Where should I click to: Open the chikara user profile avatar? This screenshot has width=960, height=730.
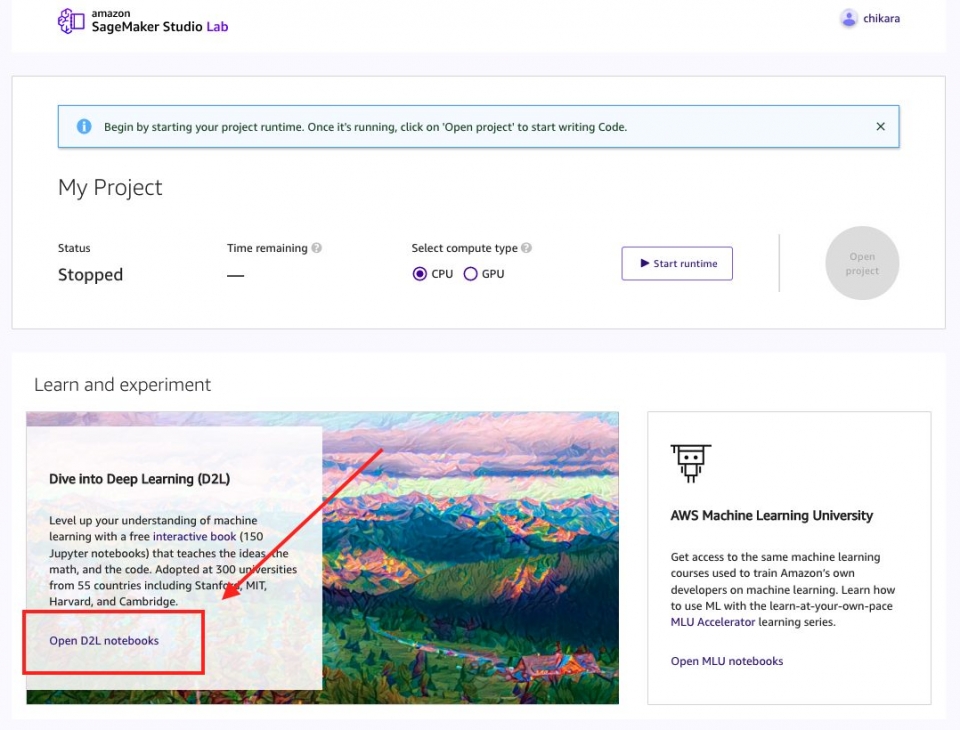[x=849, y=18]
